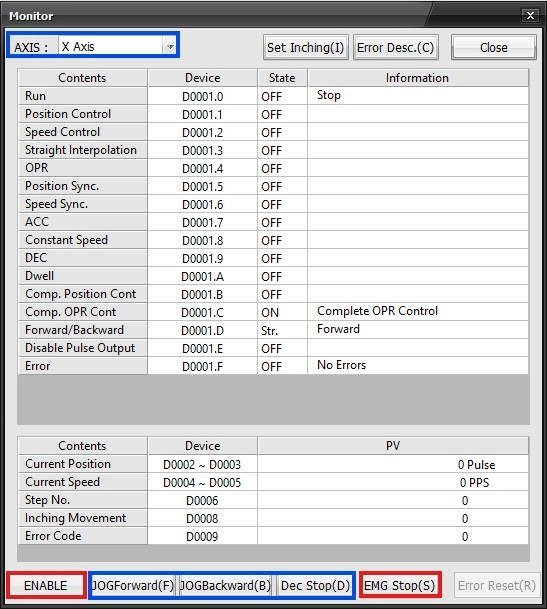Click the ENABLE button

(x=46, y=585)
